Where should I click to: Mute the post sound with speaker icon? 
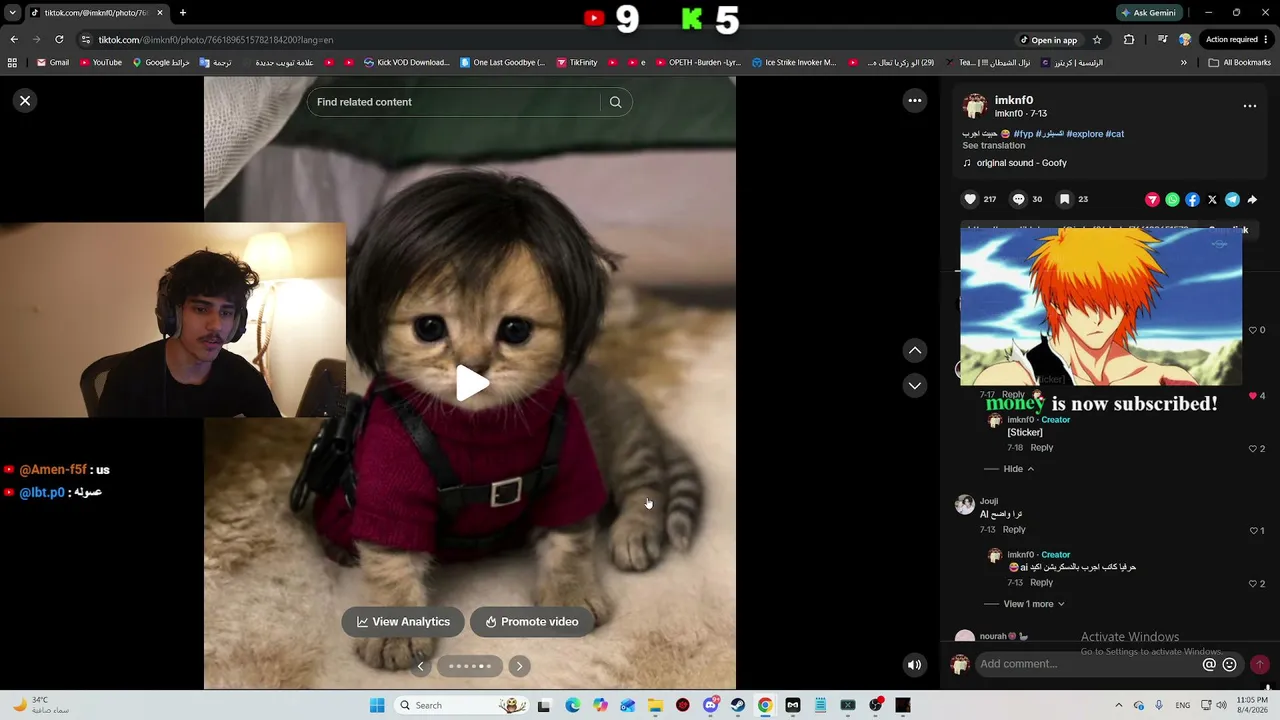[914, 664]
